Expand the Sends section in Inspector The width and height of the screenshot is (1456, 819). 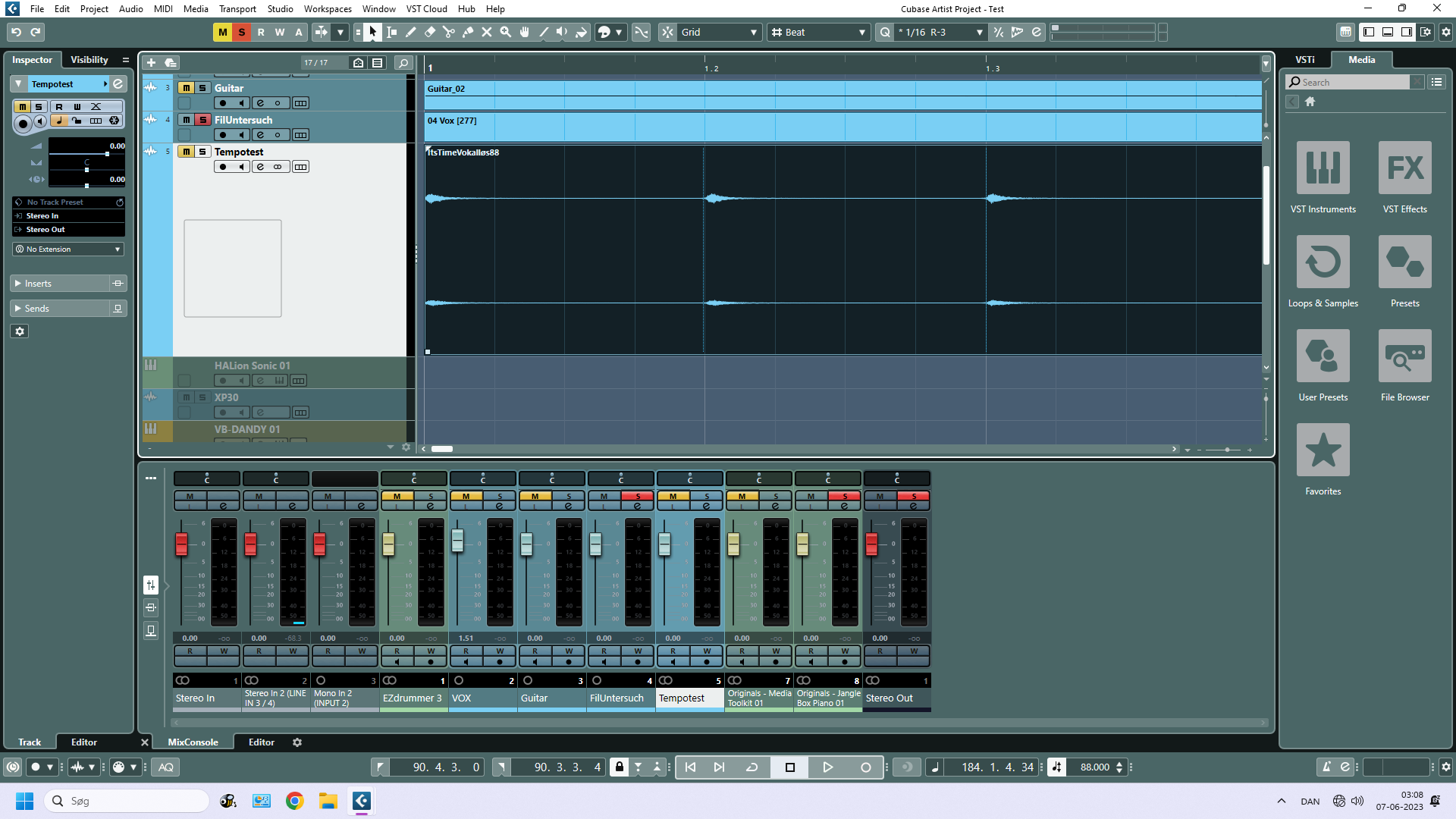61,309
